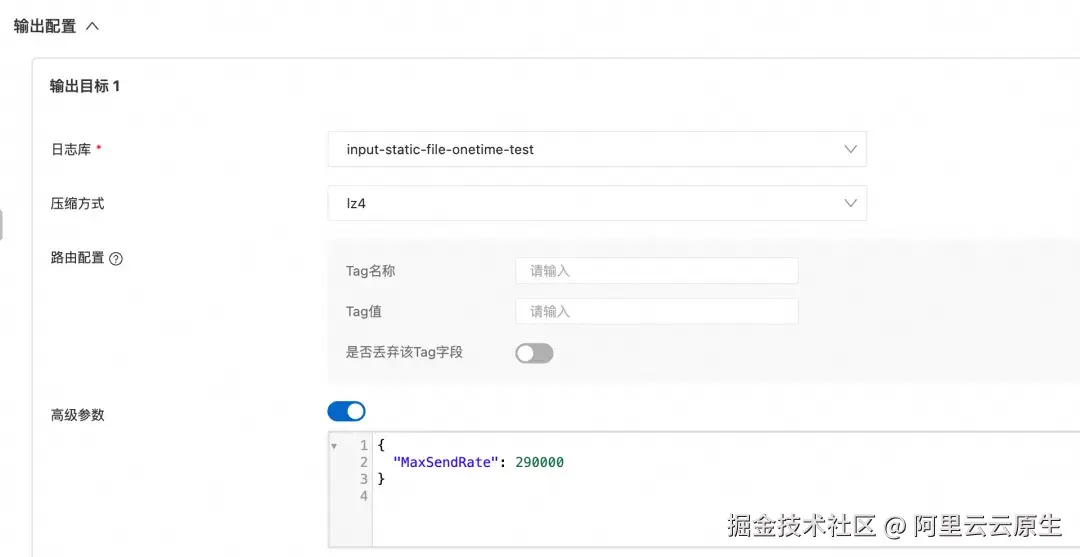Screen dimensions: 1080x557
Task: Select the 输出目标 1 heading
Action: [x=85, y=86]
